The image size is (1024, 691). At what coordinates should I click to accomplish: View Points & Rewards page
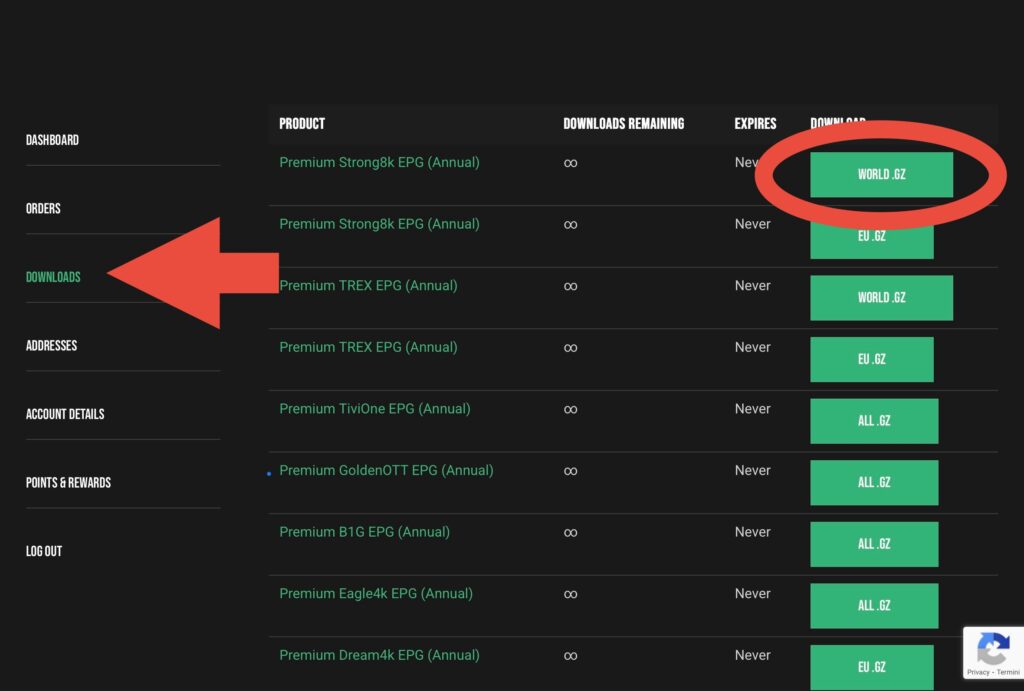pos(68,483)
